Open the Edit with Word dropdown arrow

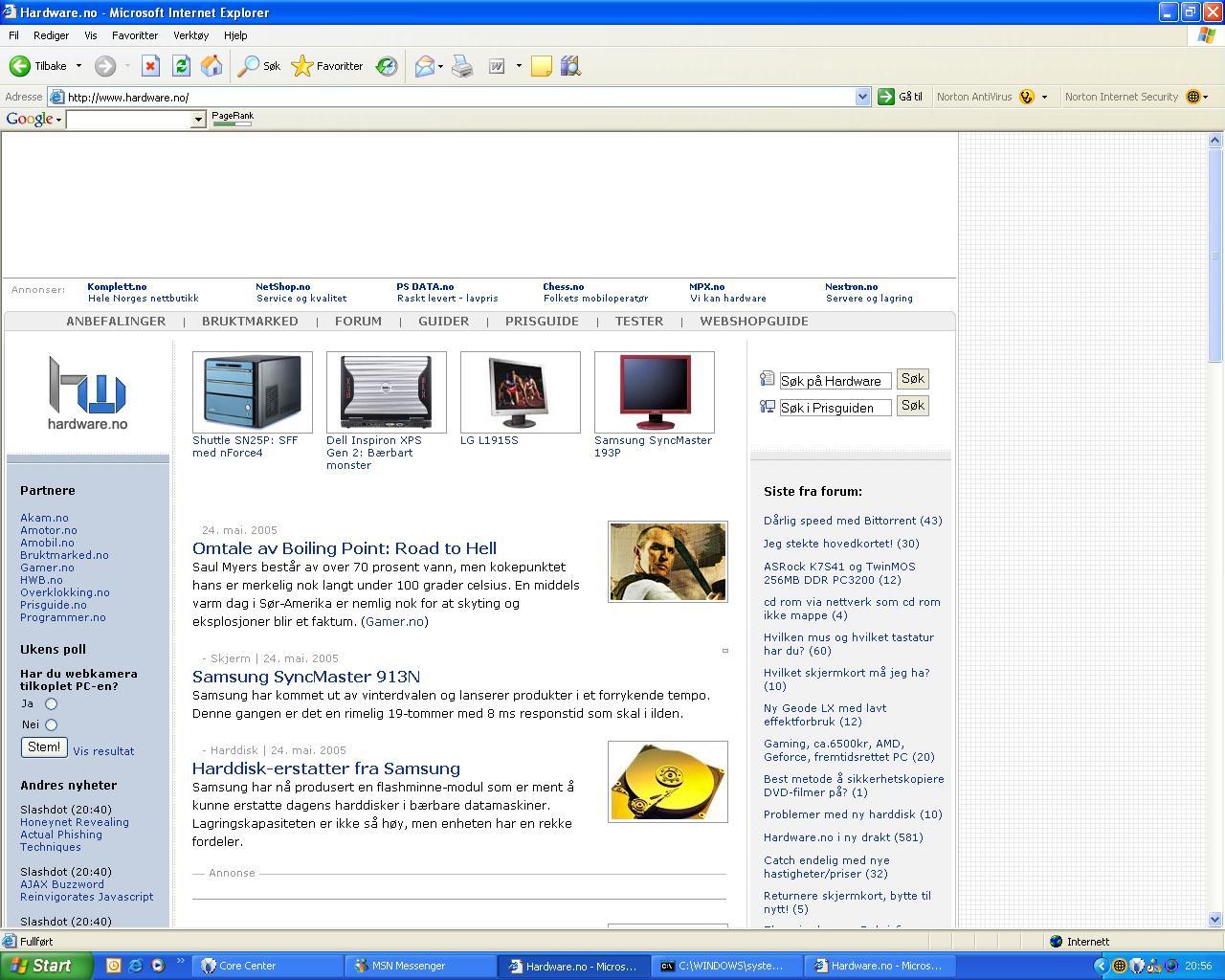(519, 66)
